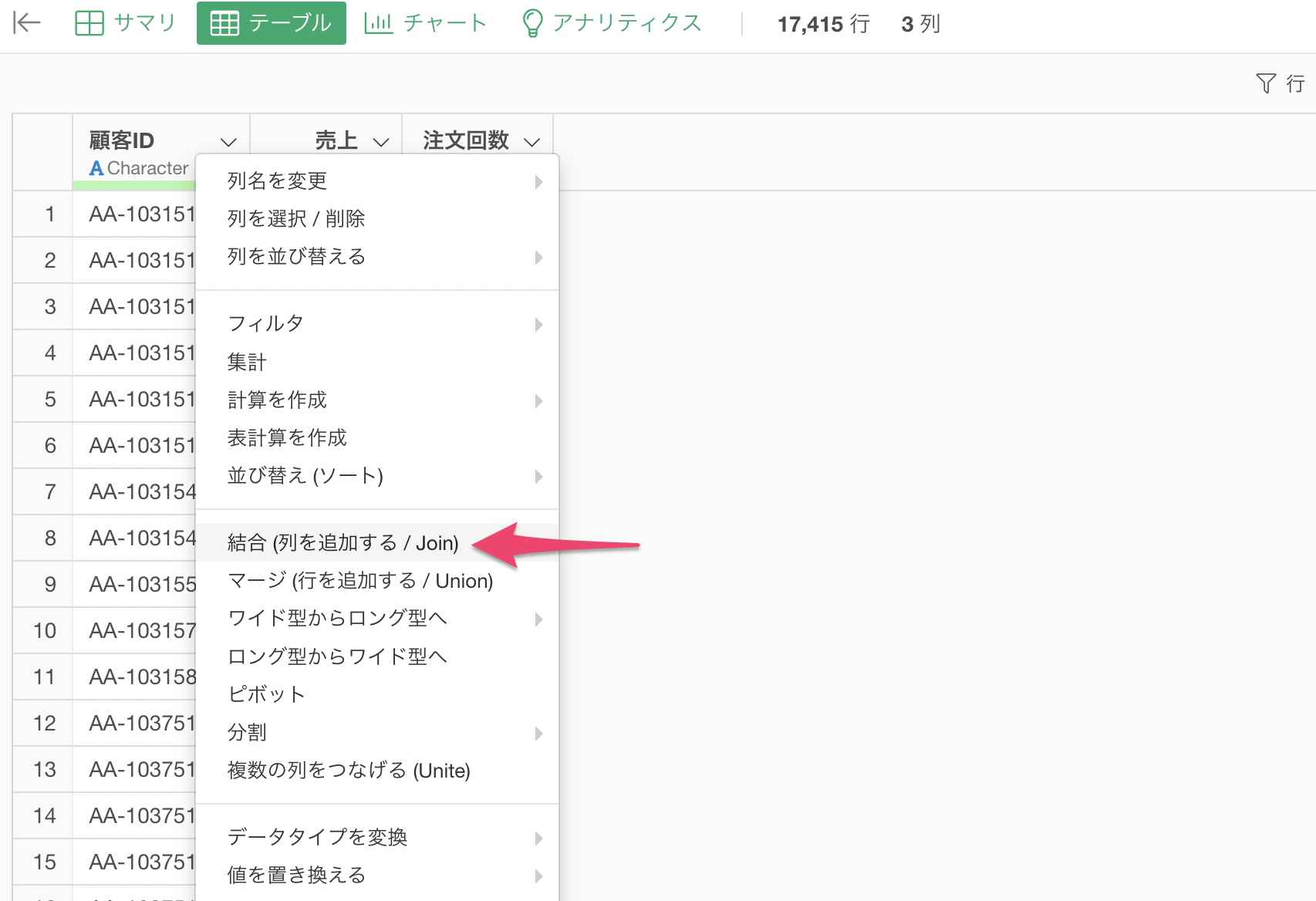This screenshot has width=1316, height=901.
Task: Click the Character data type label
Action: [x=147, y=168]
